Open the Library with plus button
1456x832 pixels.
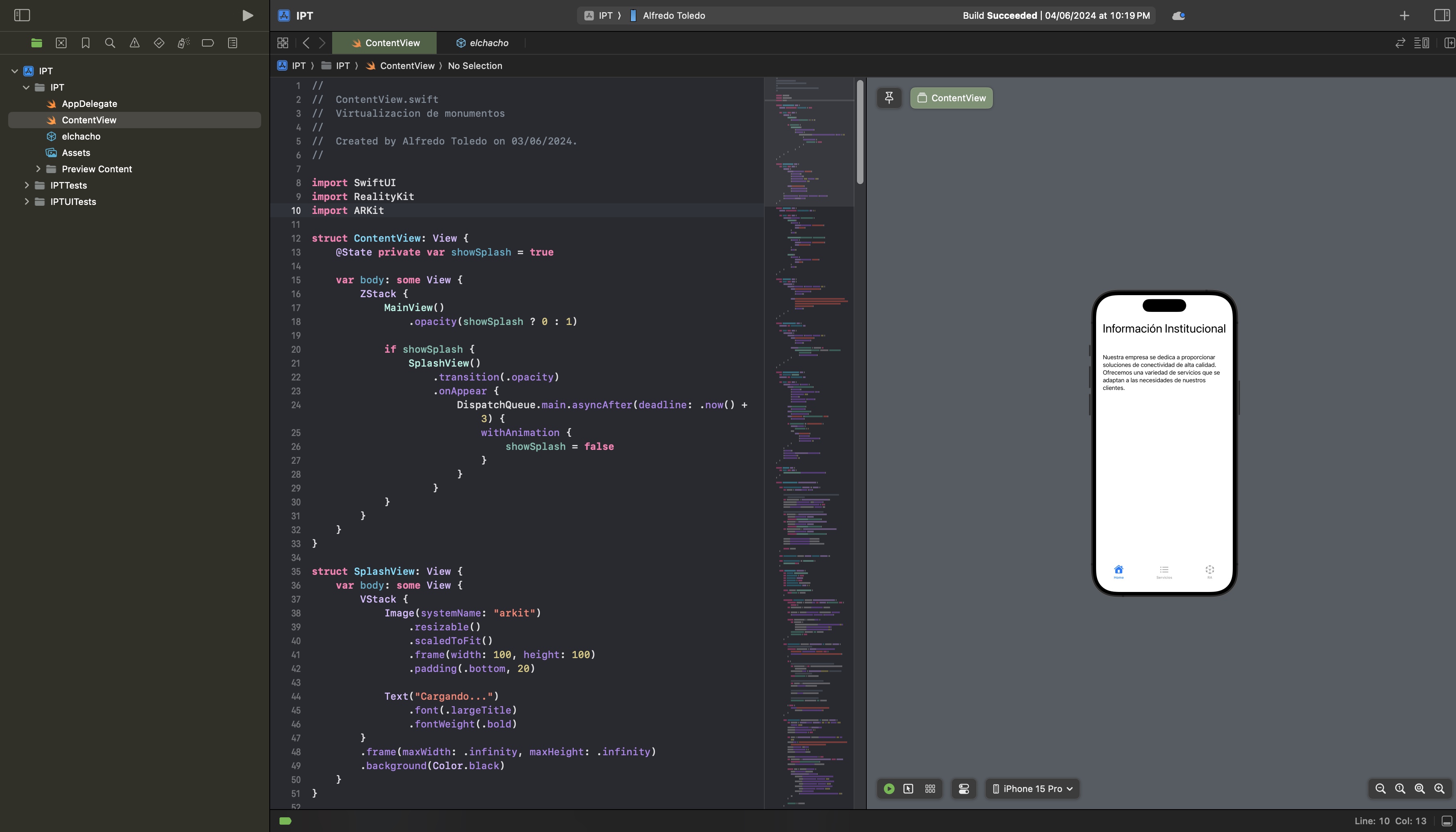click(1405, 16)
